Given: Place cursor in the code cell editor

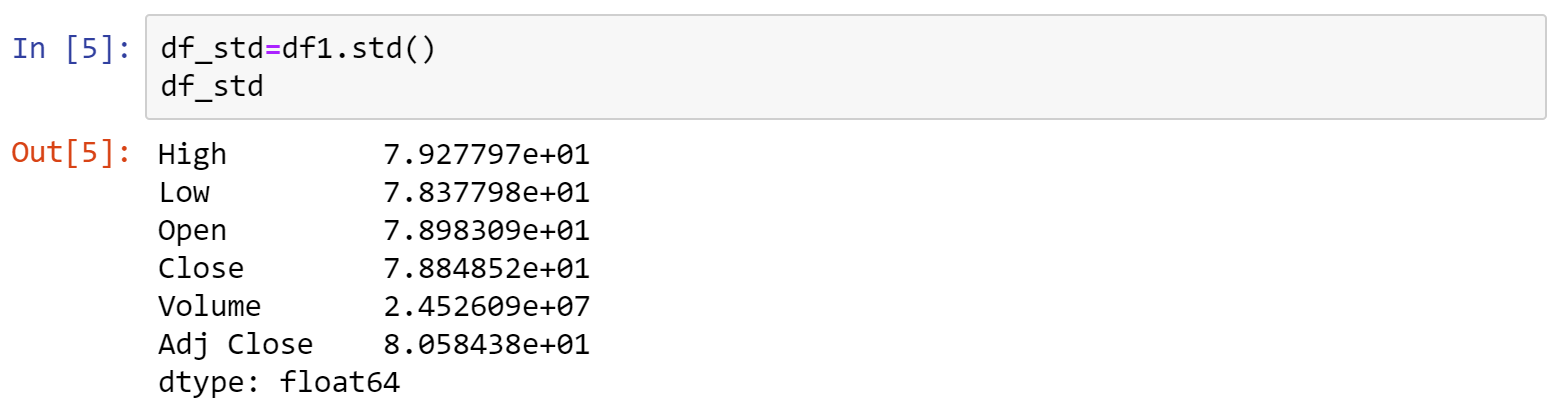Looking at the screenshot, I should click(846, 68).
